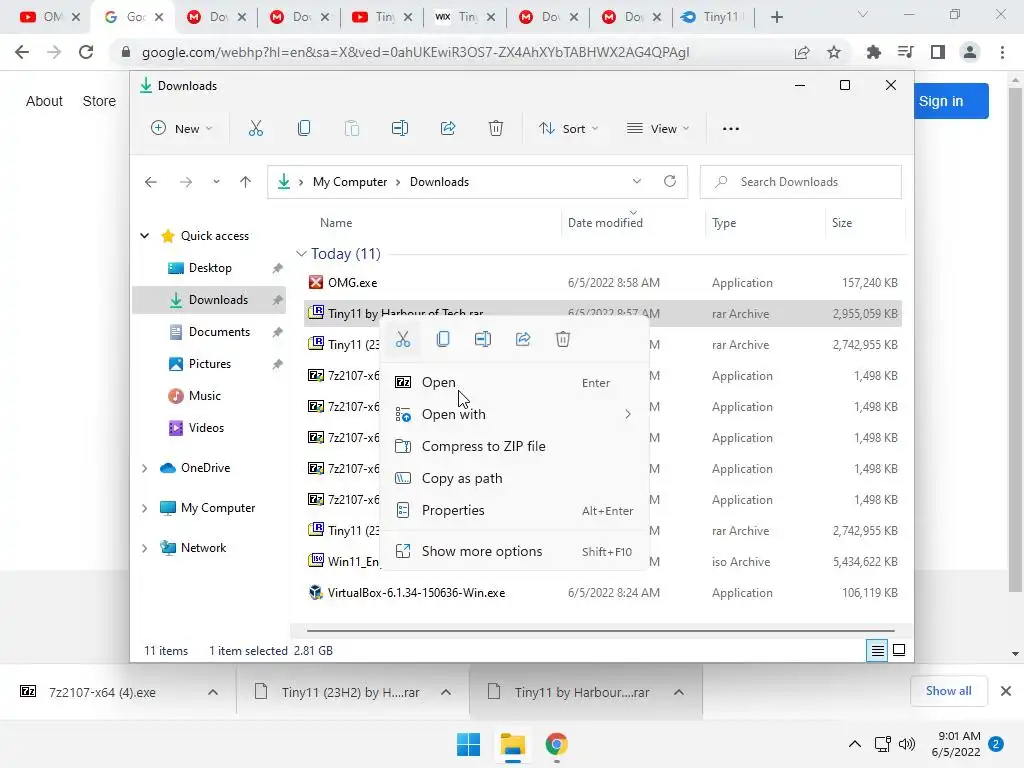Open options for 7z2107-x64 (4).exe download
1024x768 pixels.
tap(213, 692)
